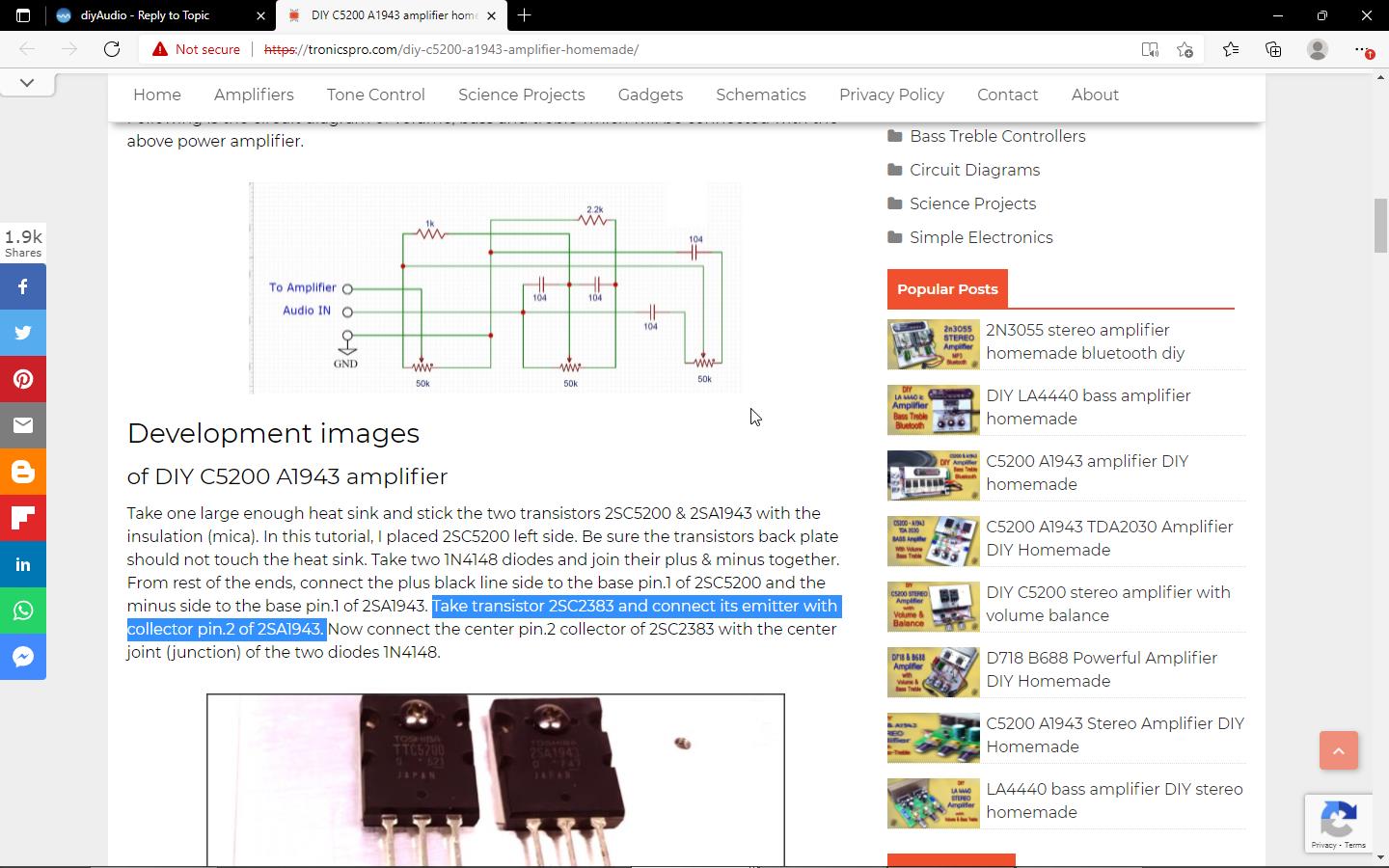Go back with browser back arrow

[x=27, y=49]
